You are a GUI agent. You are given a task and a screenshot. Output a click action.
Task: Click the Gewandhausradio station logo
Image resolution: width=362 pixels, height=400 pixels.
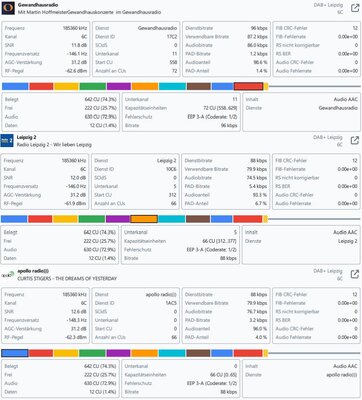[x=8, y=8]
